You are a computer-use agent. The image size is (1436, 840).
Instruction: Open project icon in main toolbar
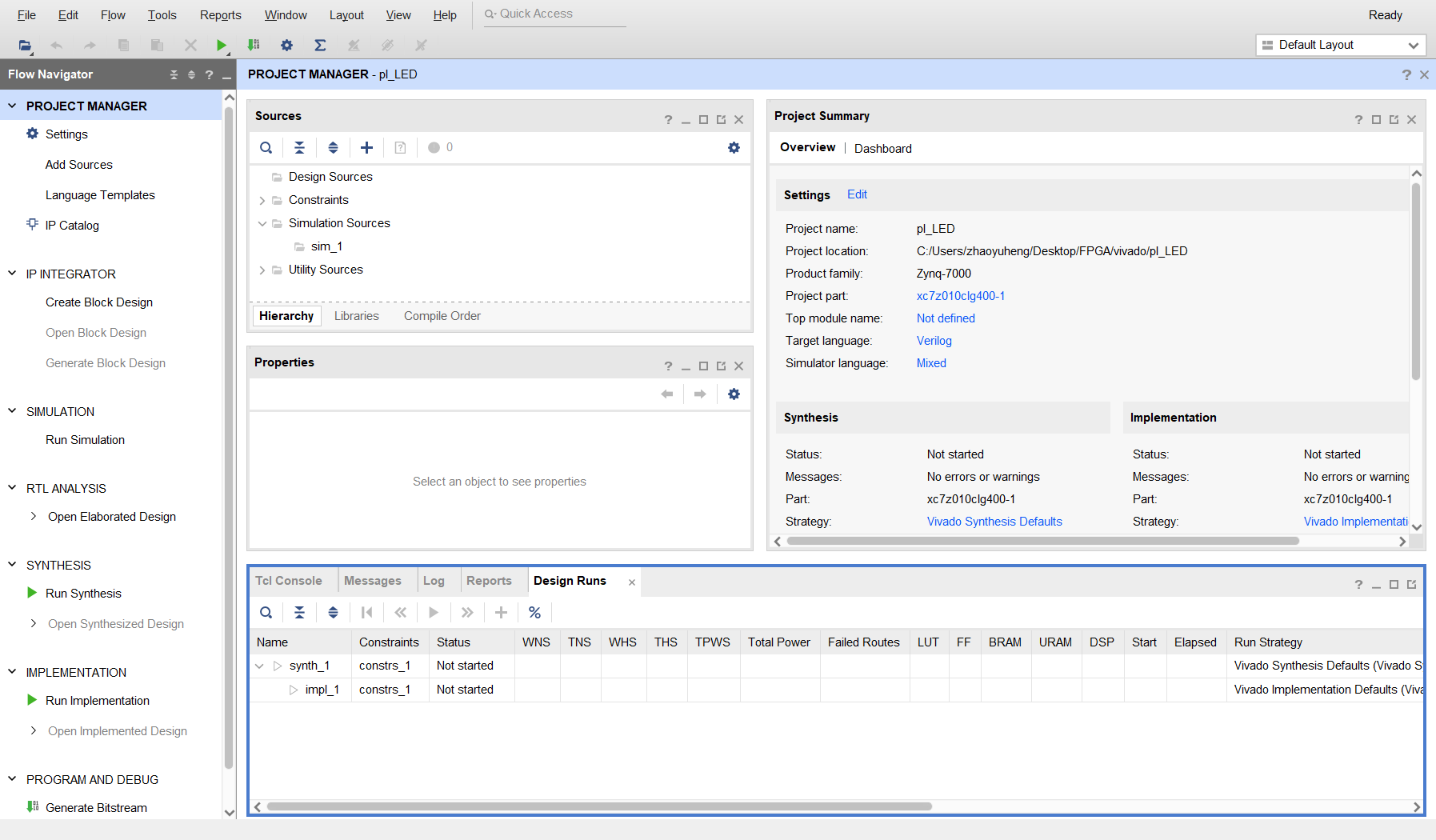coord(25,46)
